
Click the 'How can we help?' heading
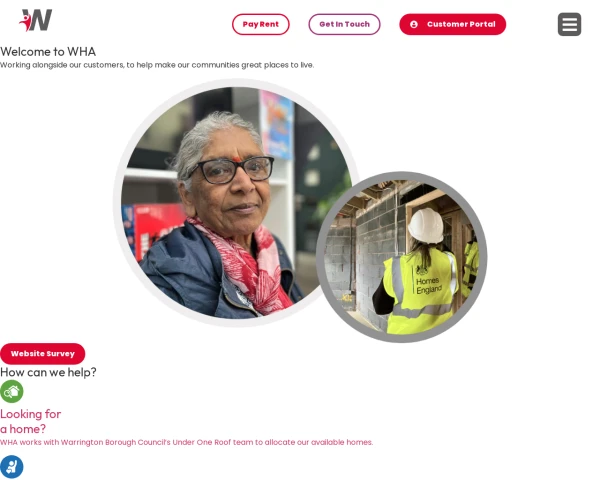[48, 372]
